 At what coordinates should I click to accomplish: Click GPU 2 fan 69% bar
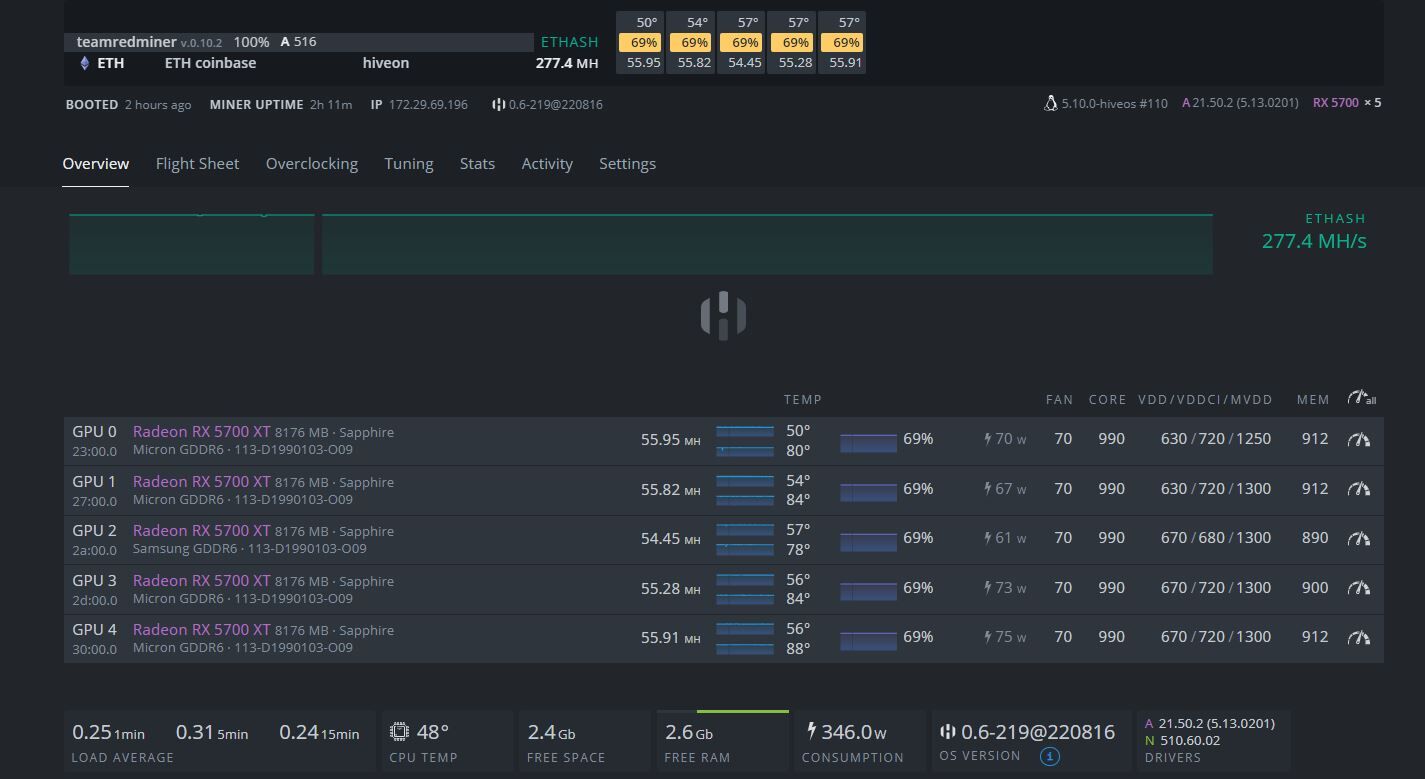click(868, 541)
